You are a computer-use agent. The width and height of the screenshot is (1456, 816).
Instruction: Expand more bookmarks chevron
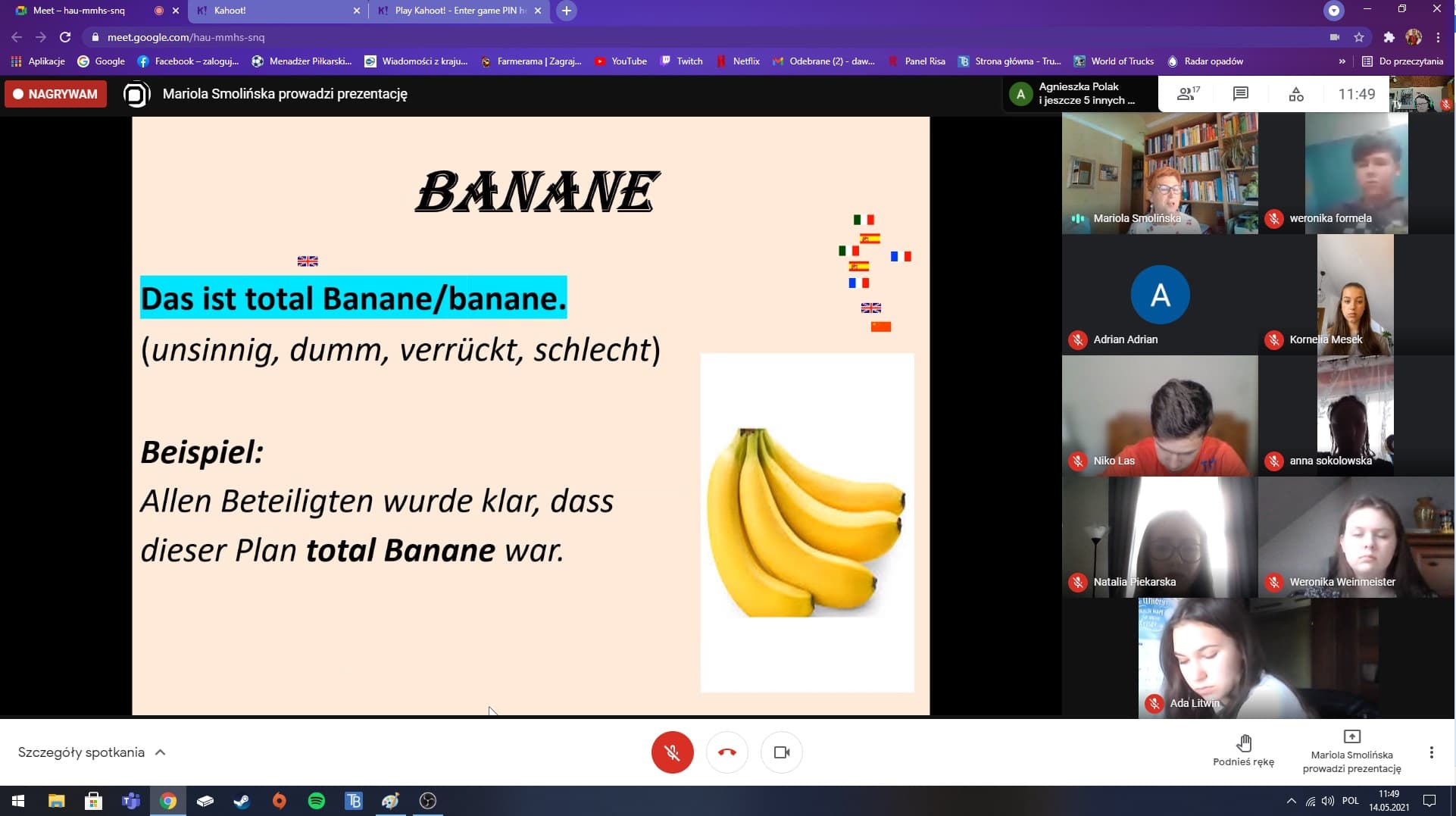tap(1342, 61)
